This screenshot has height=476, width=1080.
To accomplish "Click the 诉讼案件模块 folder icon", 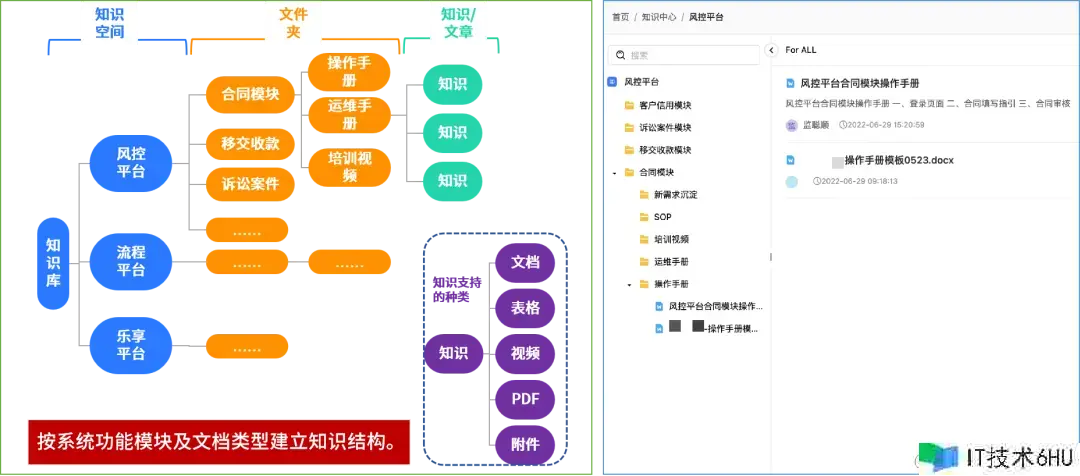I will coord(629,127).
